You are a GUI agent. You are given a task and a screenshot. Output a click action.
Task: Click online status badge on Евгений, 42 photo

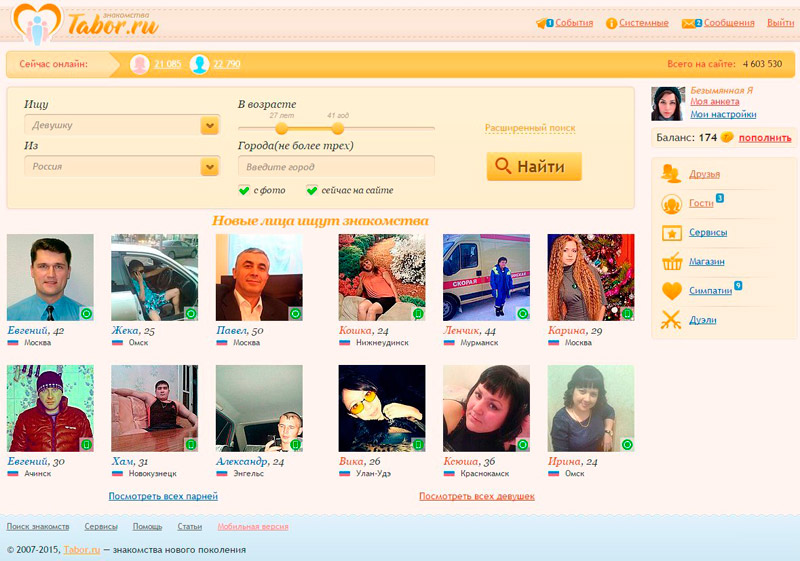point(87,314)
